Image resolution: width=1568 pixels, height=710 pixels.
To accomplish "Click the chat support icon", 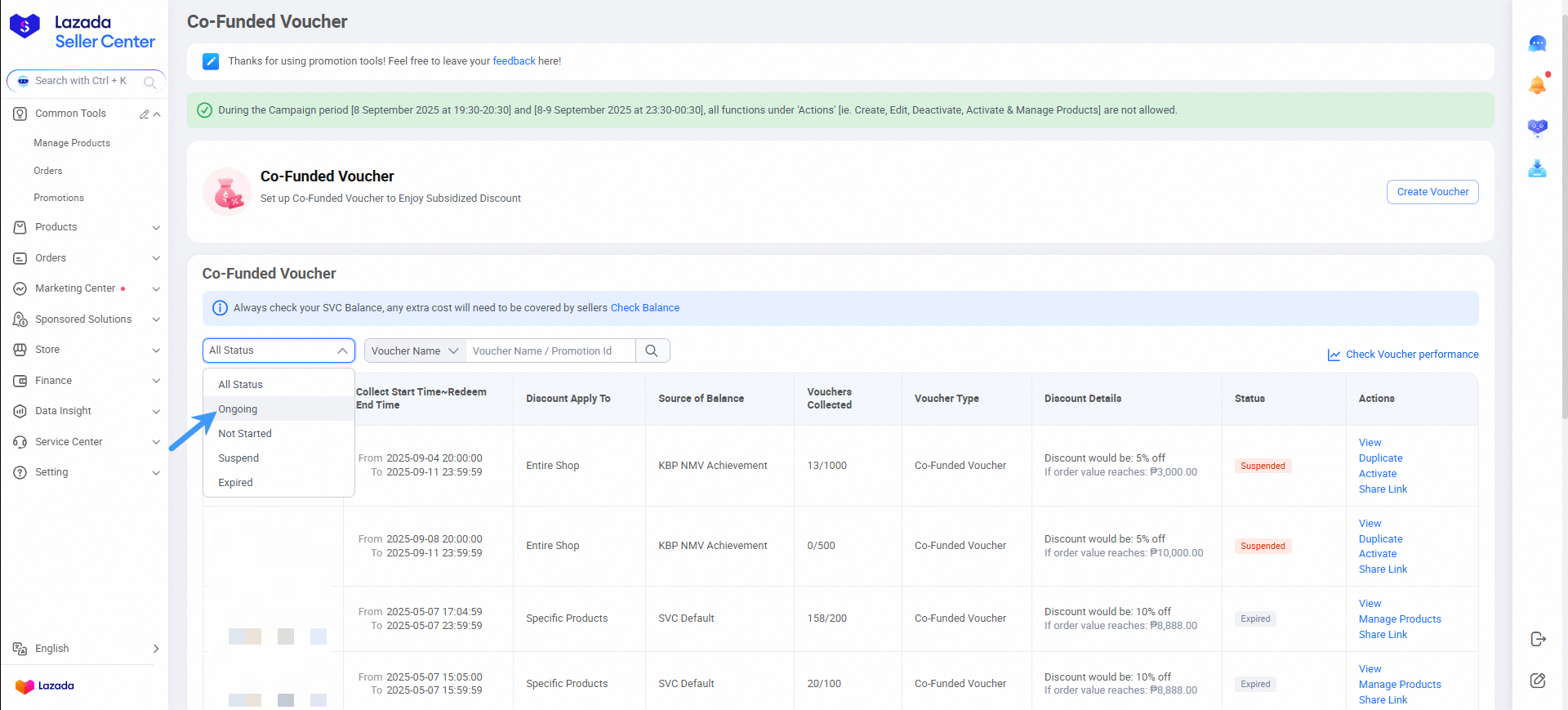I will tap(1537, 44).
